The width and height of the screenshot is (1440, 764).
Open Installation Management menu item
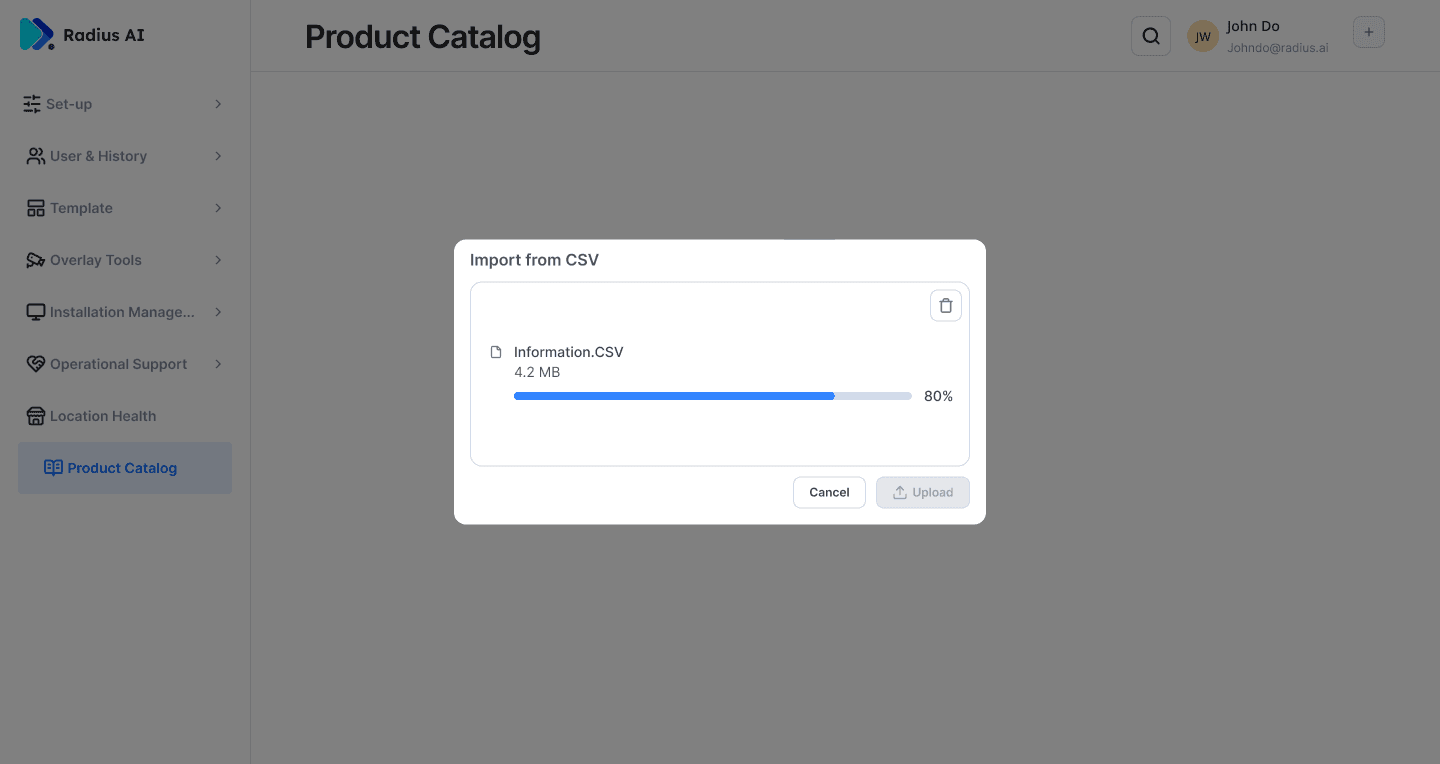click(x=122, y=312)
